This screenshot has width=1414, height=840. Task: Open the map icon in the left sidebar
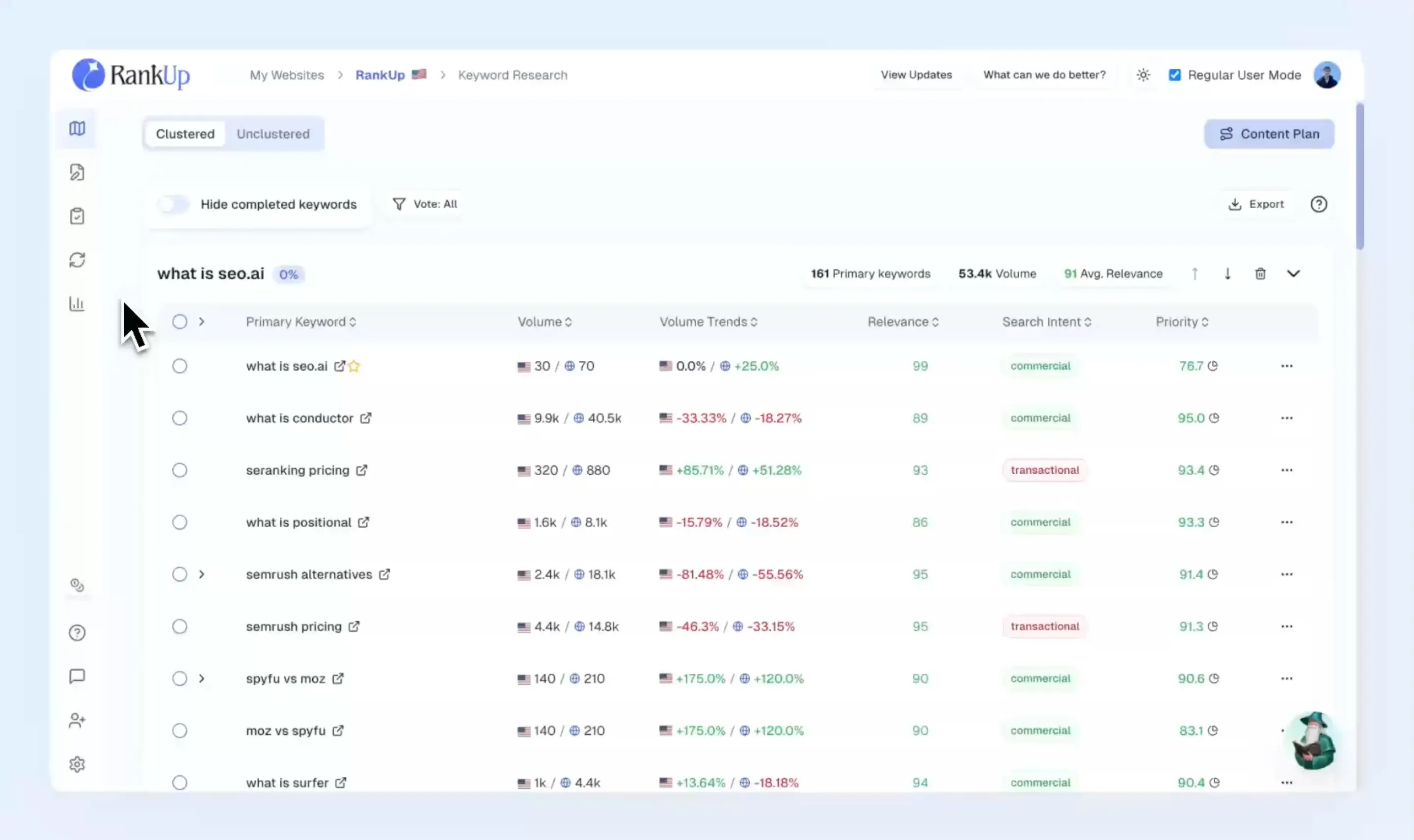(x=77, y=129)
